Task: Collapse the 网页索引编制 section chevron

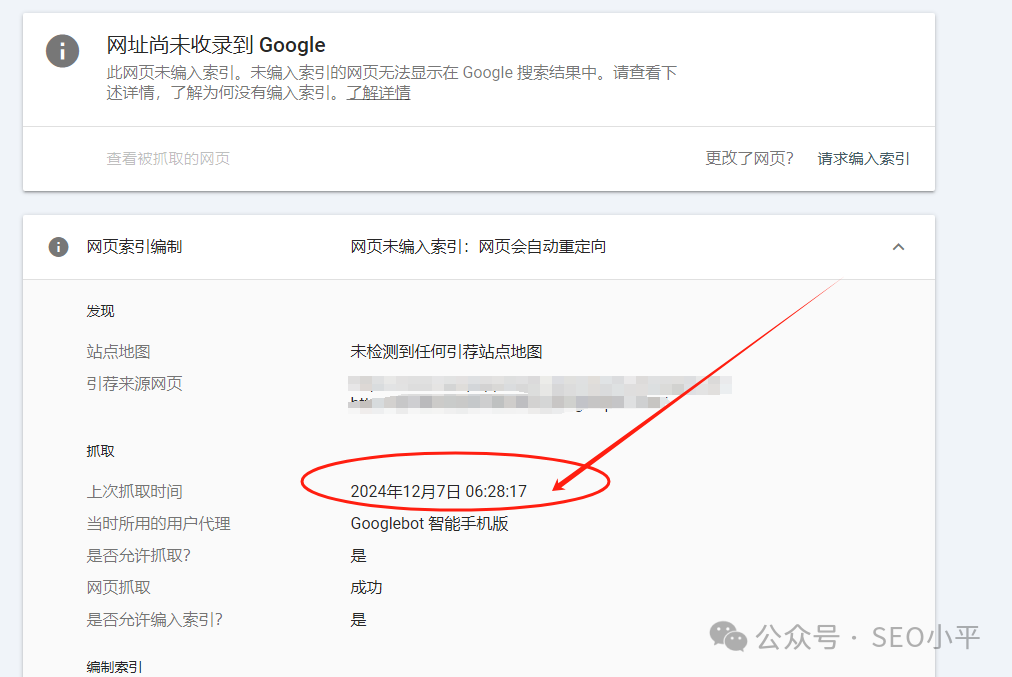Action: tap(898, 247)
